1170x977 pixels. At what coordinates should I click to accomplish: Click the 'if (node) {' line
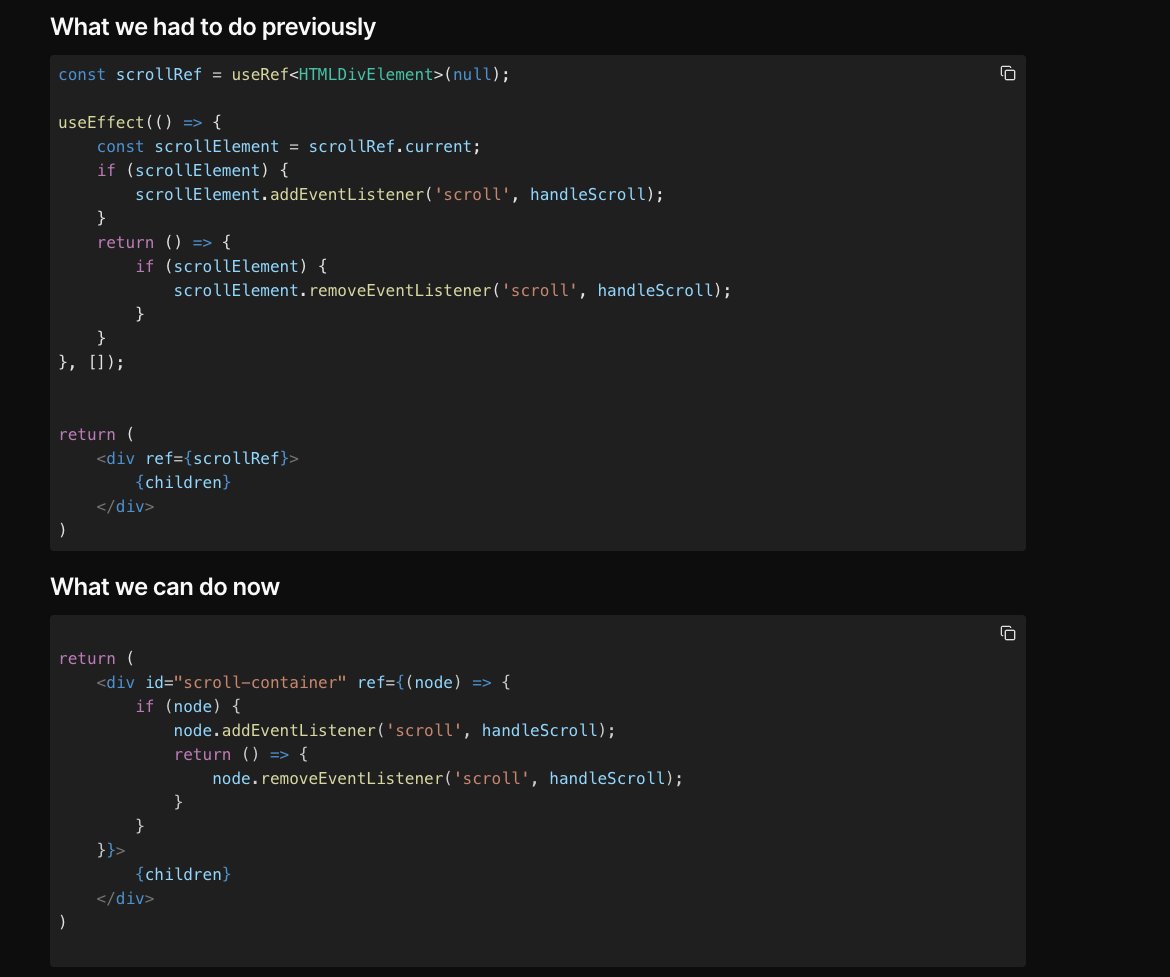[x=188, y=706]
